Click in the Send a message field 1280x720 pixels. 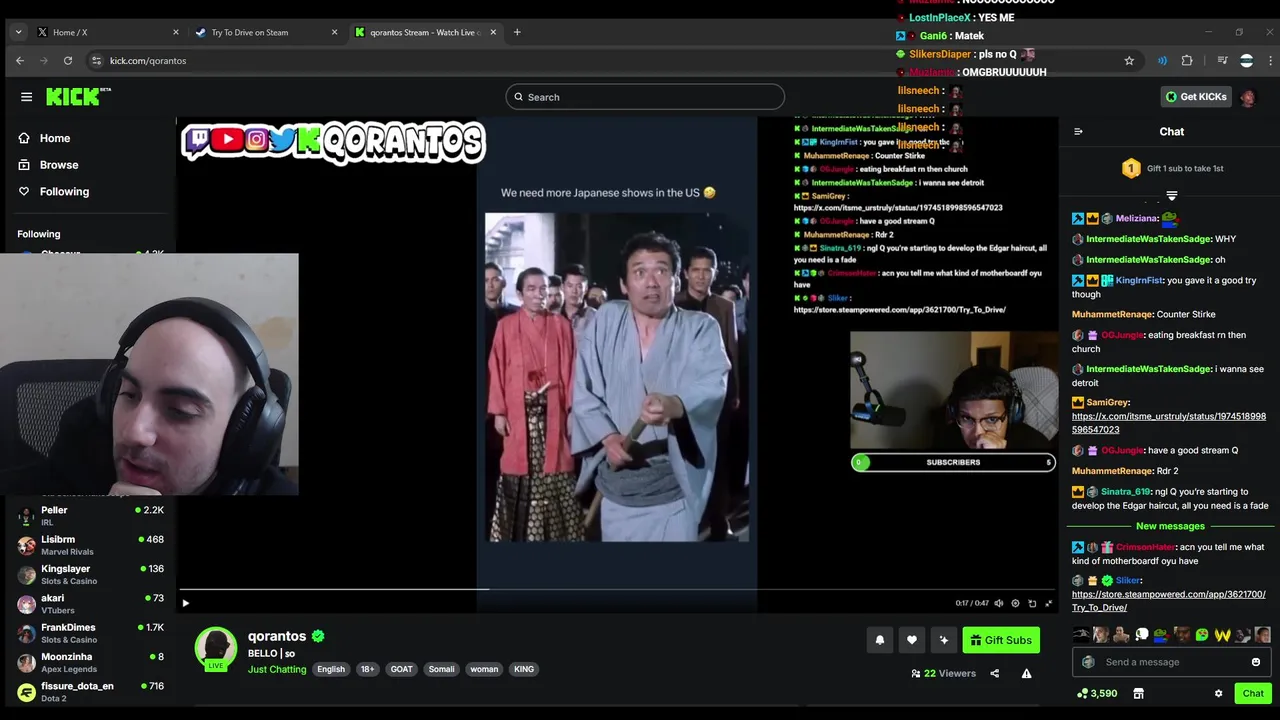(1170, 662)
